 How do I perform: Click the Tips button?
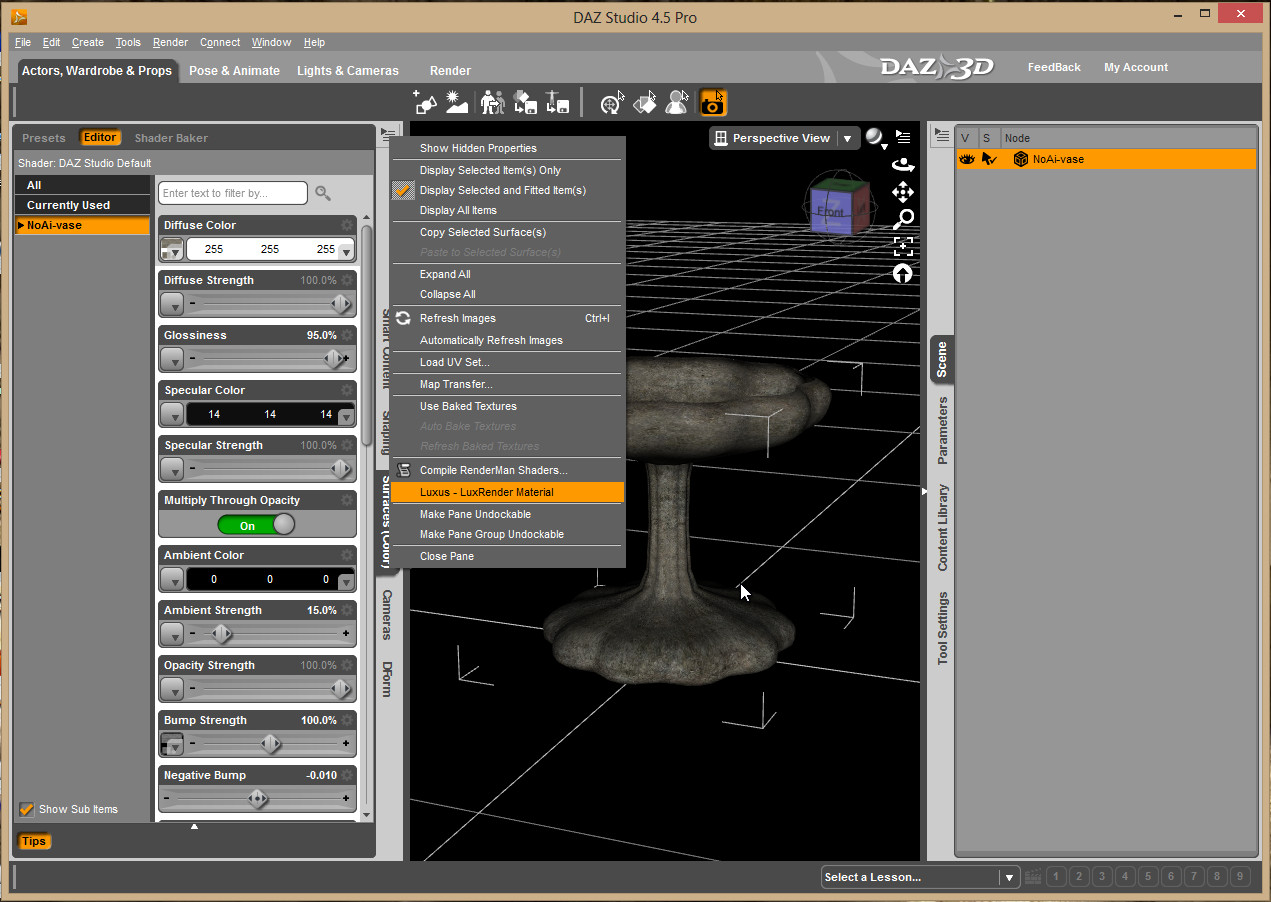[34, 841]
